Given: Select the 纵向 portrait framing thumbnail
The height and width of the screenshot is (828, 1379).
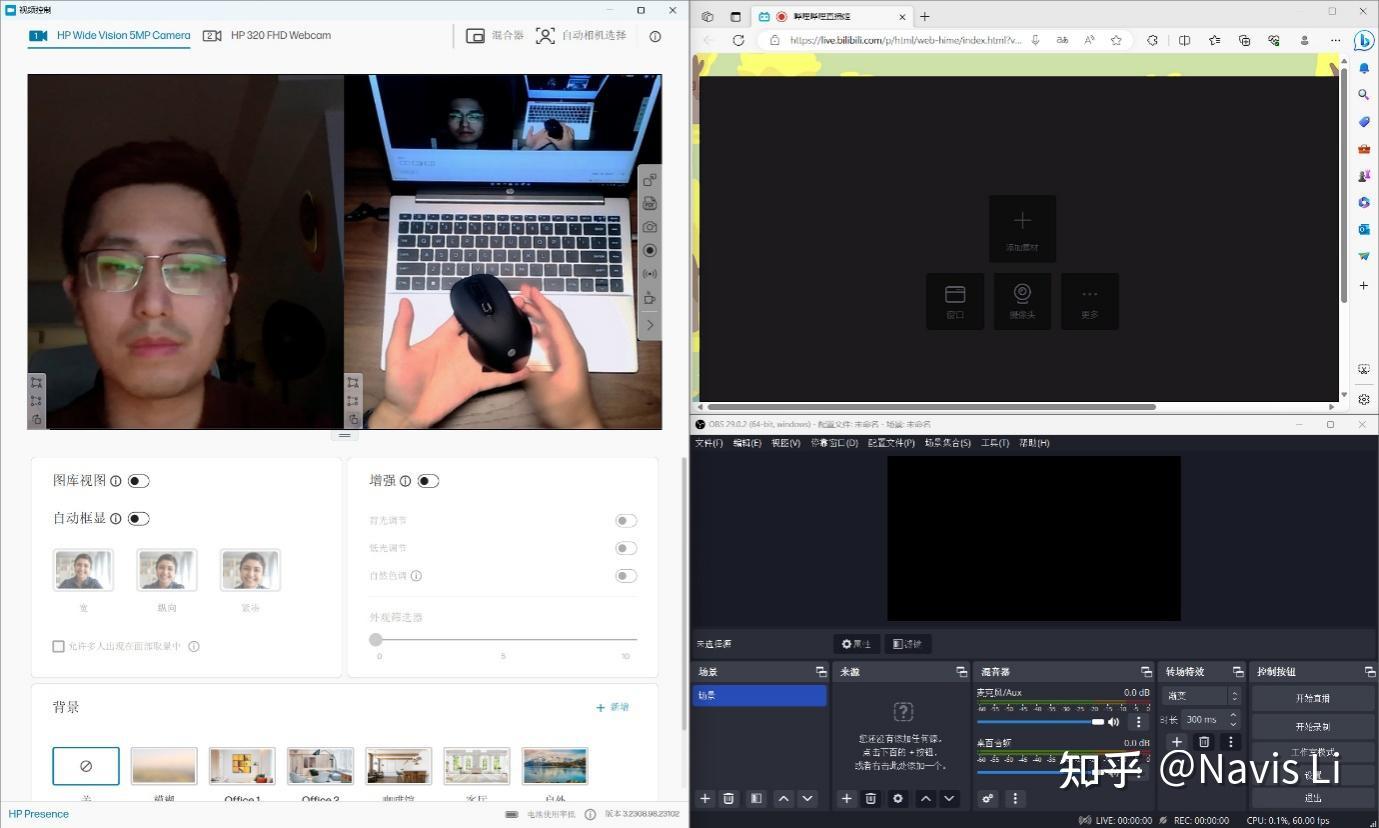Looking at the screenshot, I should [167, 570].
